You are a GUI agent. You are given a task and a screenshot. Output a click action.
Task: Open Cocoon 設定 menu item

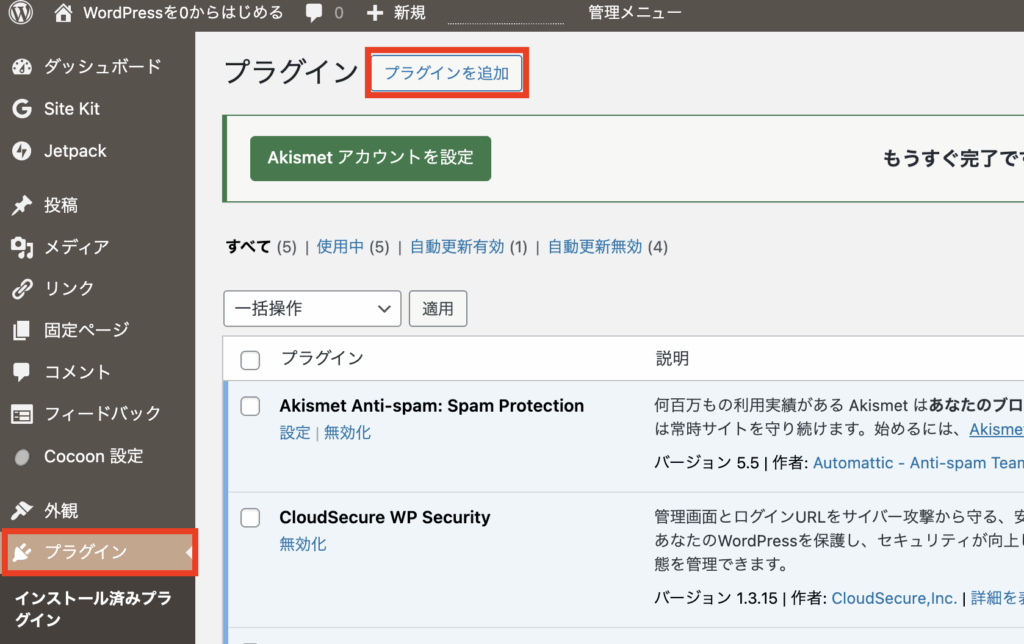click(93, 456)
